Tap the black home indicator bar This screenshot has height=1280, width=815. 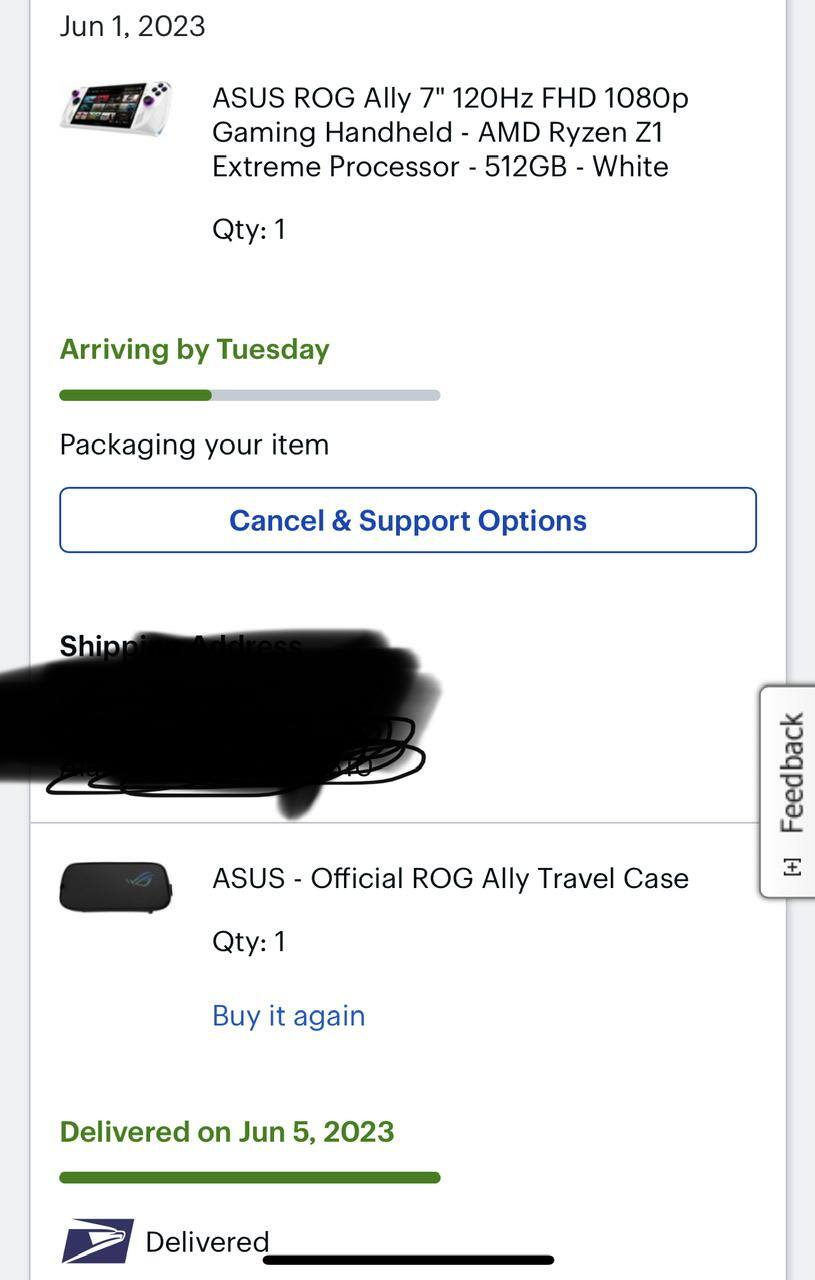coord(408,1260)
